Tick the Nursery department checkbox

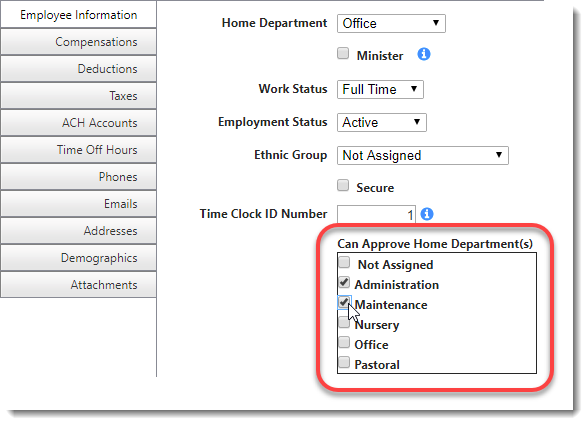click(344, 322)
